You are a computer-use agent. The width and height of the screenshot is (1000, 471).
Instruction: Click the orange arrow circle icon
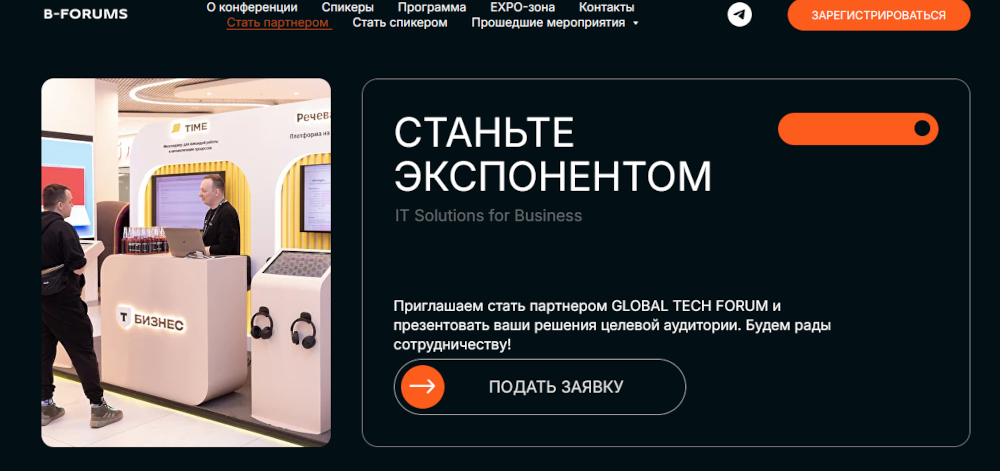tap(423, 387)
